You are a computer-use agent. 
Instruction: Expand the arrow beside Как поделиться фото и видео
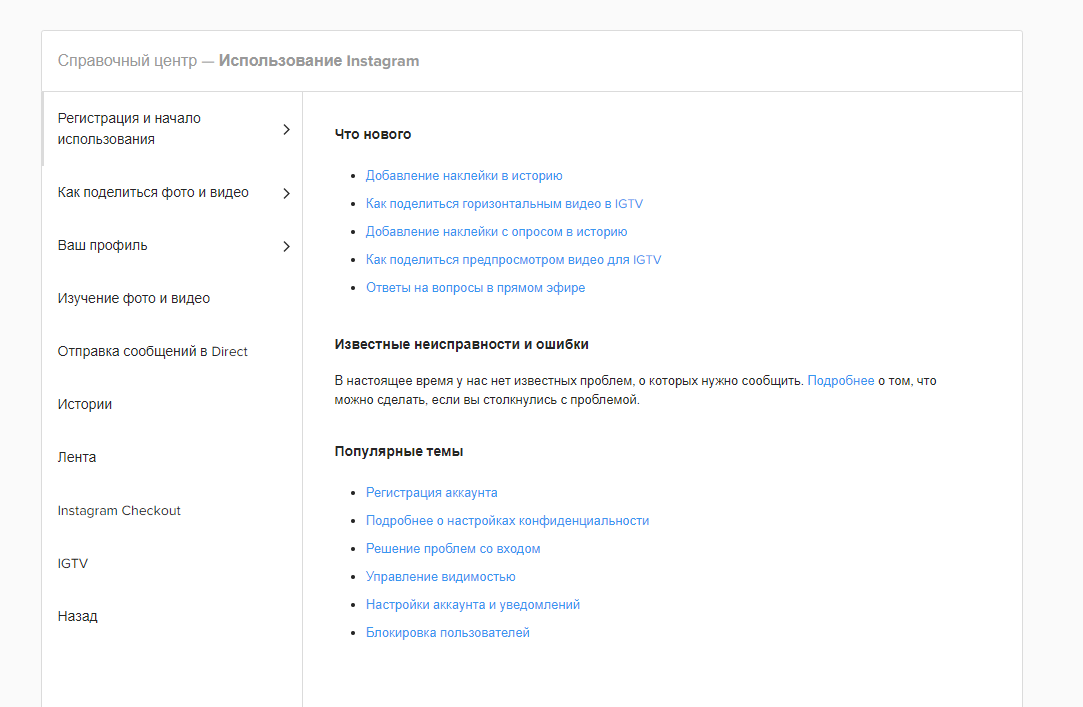pos(286,193)
